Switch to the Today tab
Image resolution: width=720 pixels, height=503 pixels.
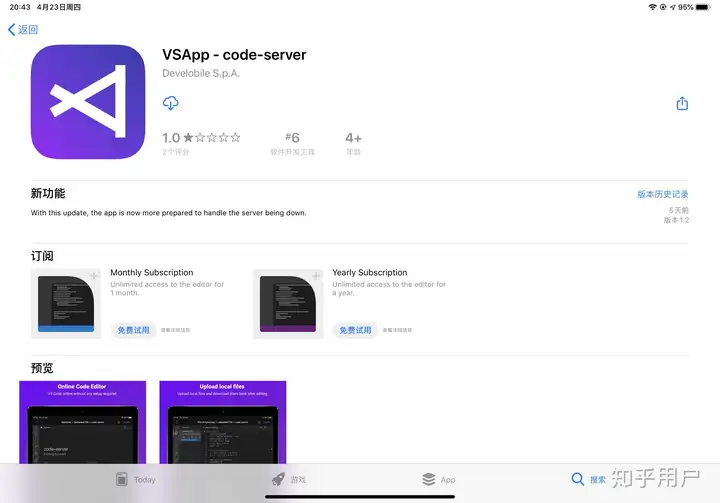click(x=135, y=480)
